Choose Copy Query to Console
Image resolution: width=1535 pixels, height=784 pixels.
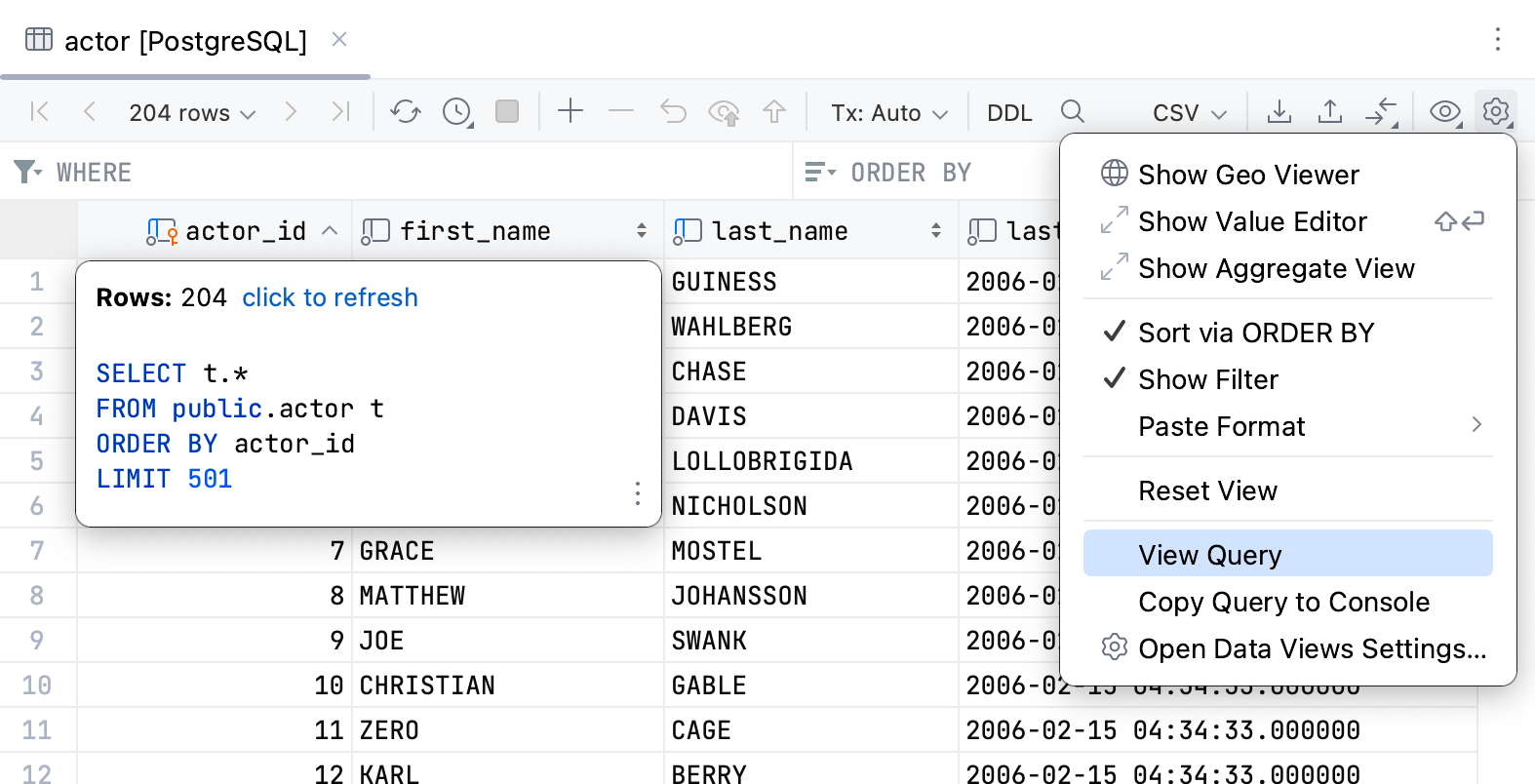point(1283,602)
